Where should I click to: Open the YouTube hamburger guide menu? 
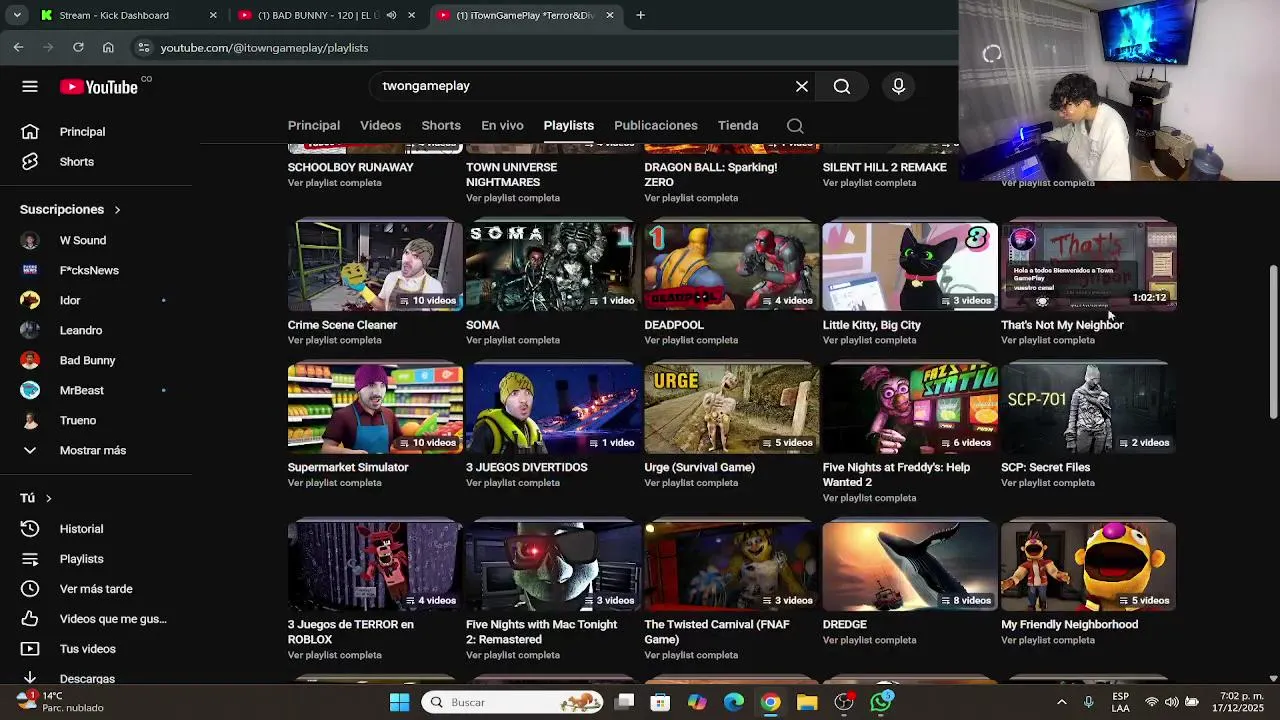(x=30, y=87)
